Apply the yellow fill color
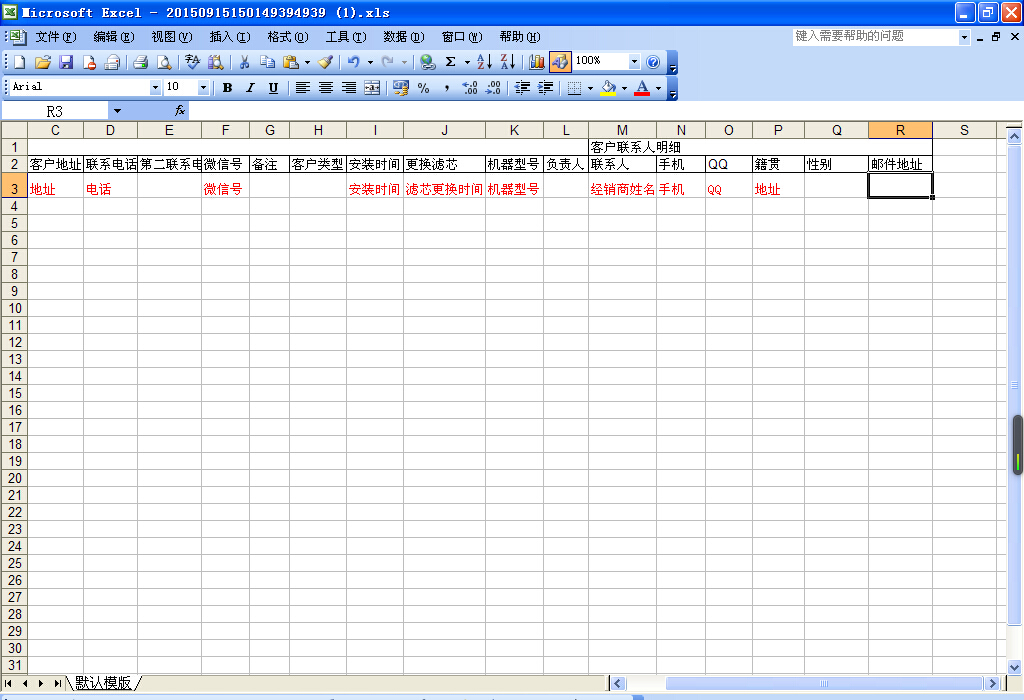This screenshot has width=1024, height=700. [x=608, y=88]
